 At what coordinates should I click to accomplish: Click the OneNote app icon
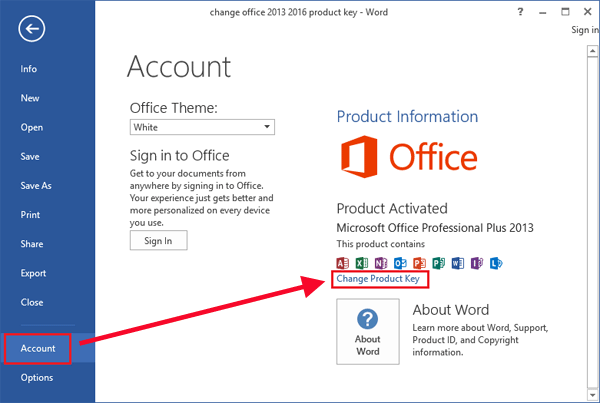(381, 263)
